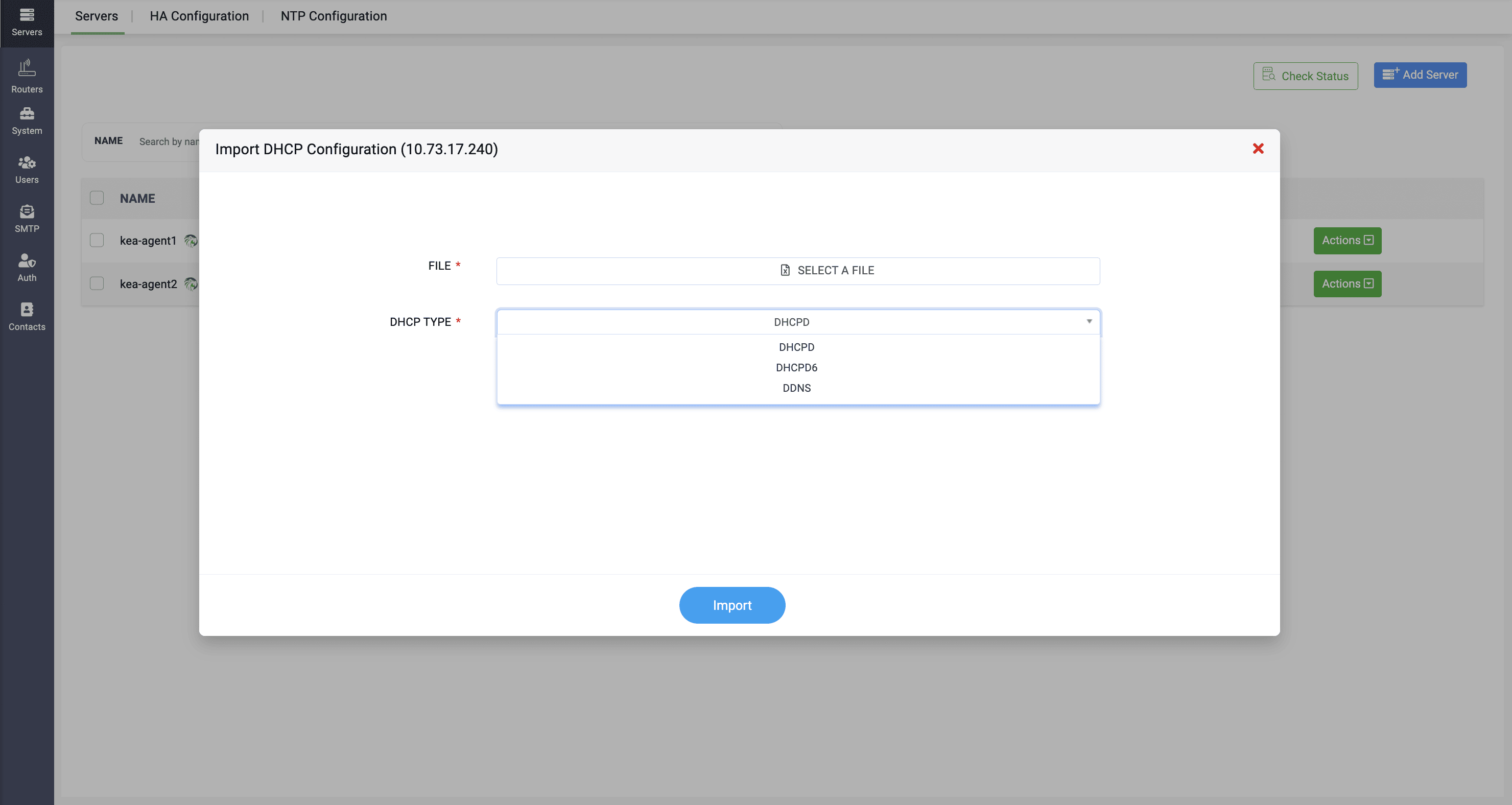Screen dimensions: 1512x805
Task: Click the Servers sidebar icon
Action: [x=27, y=22]
